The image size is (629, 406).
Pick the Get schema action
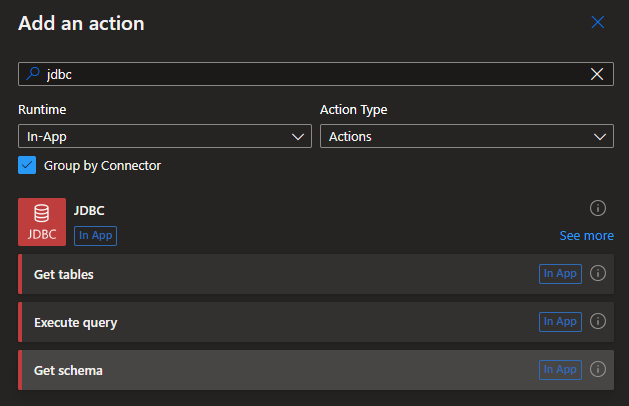click(x=270, y=370)
